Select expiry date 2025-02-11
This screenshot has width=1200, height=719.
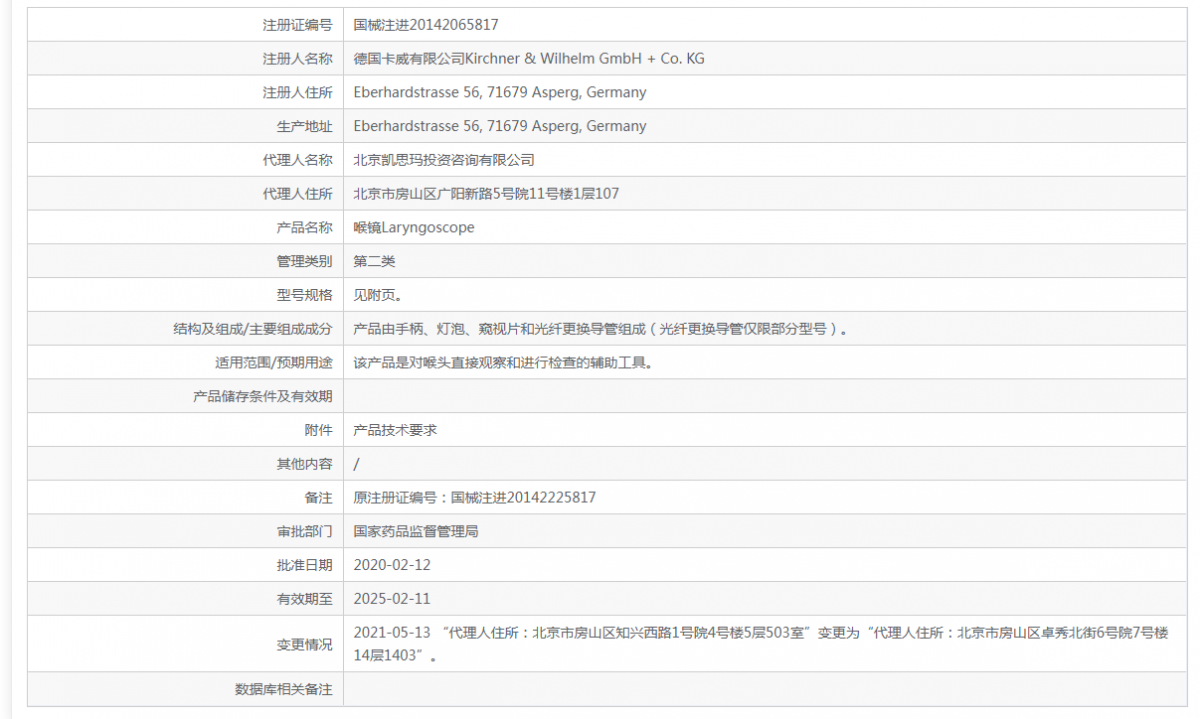point(392,599)
